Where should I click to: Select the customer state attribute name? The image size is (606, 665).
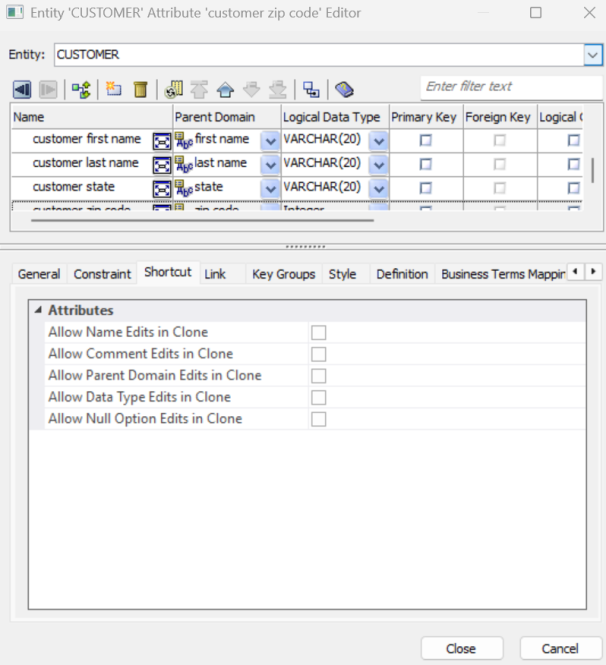click(x=74, y=187)
